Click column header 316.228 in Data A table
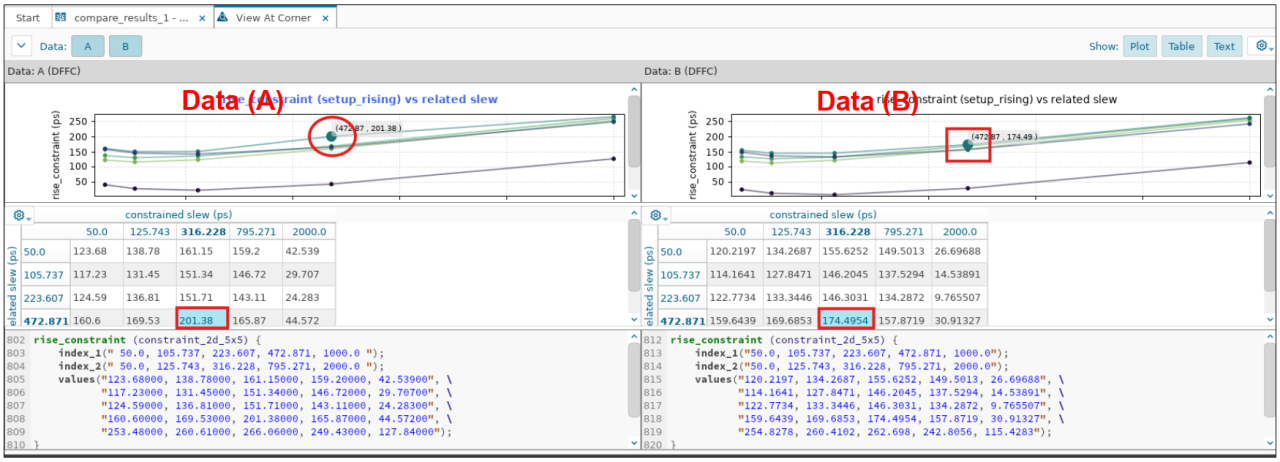The image size is (1280, 462). (203, 231)
